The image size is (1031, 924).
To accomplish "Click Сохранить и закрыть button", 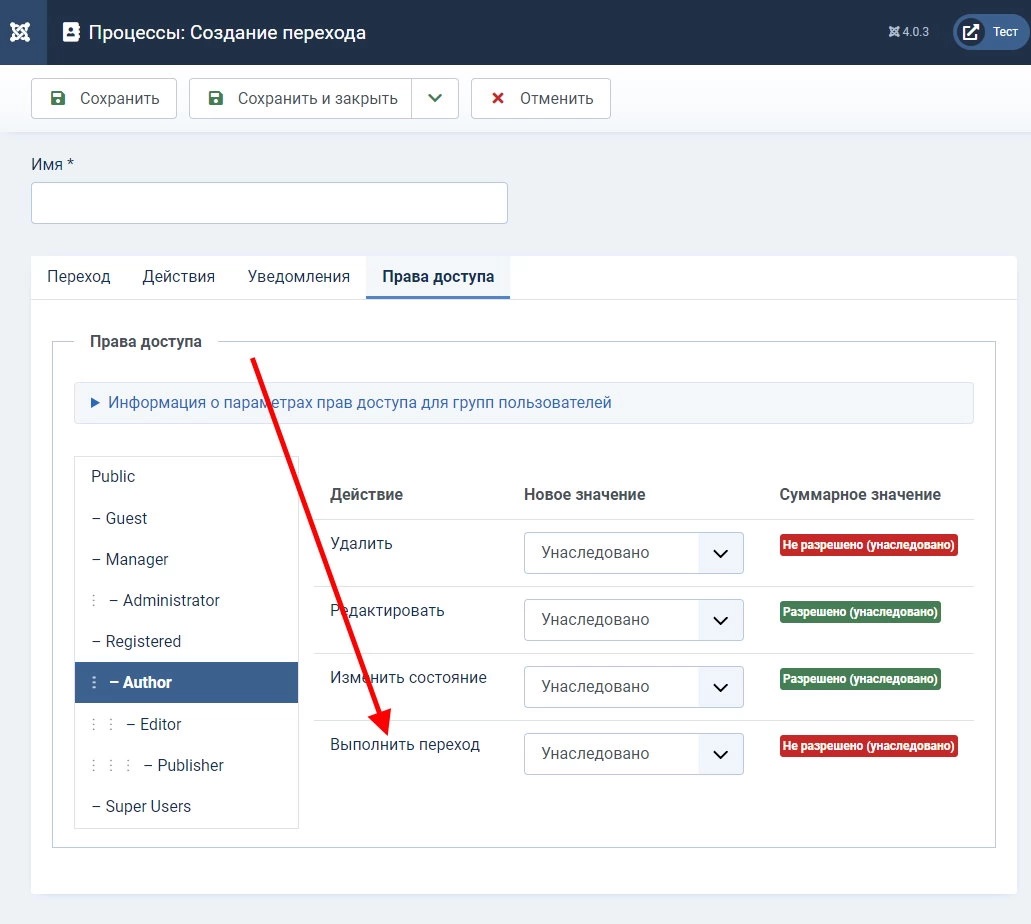I will [x=300, y=99].
